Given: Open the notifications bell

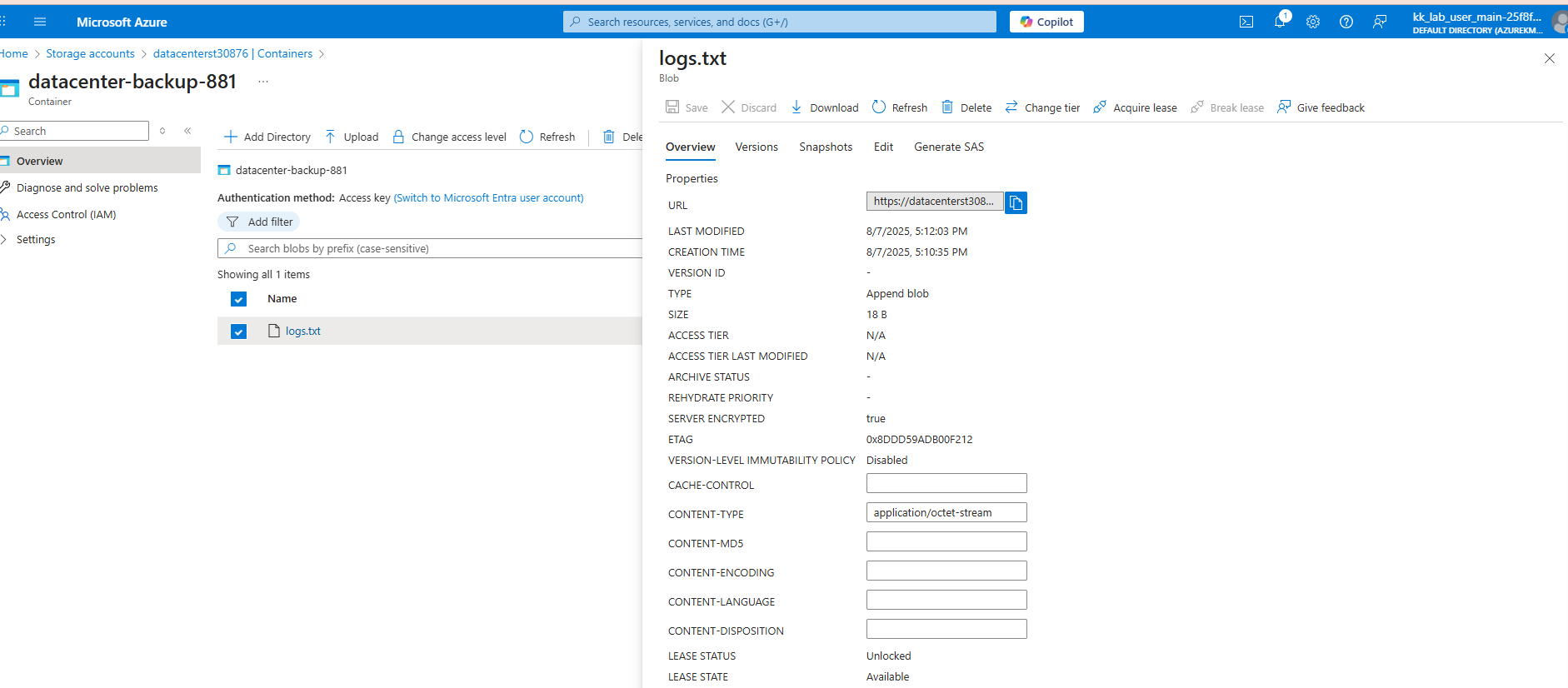Looking at the screenshot, I should tap(1280, 22).
